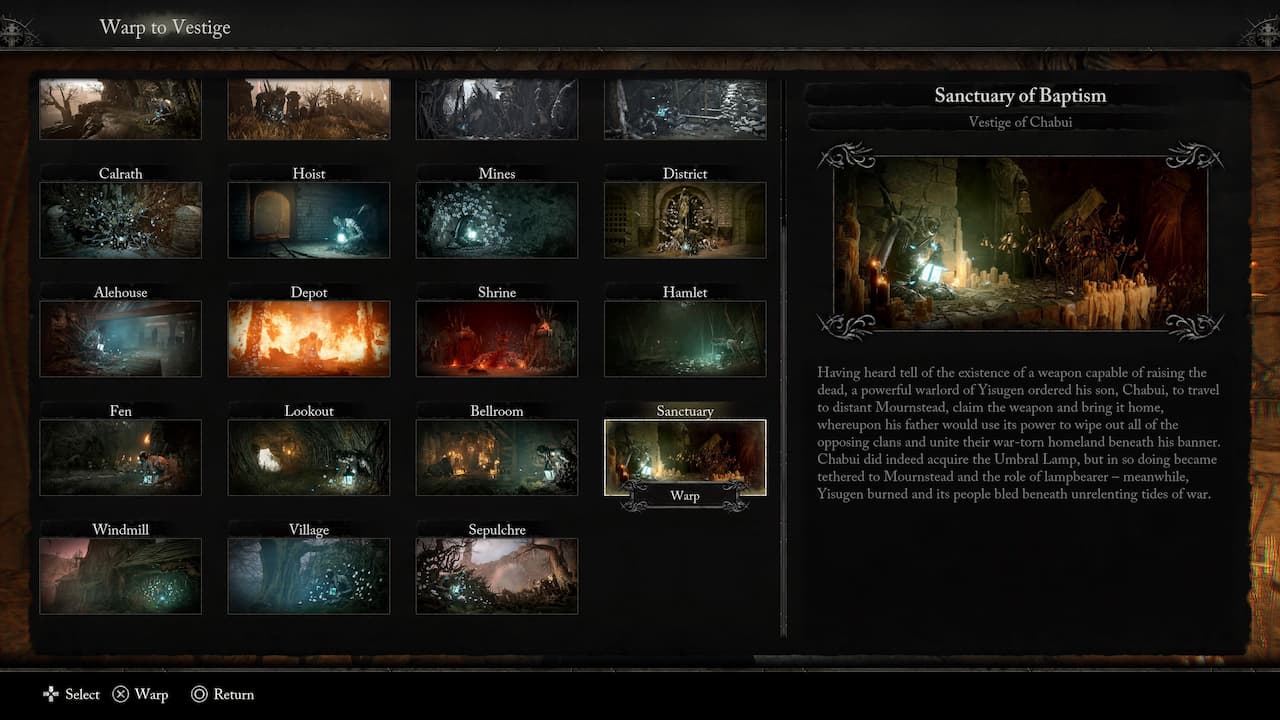Click the circle Return icon
The height and width of the screenshot is (720, 1280).
200,694
